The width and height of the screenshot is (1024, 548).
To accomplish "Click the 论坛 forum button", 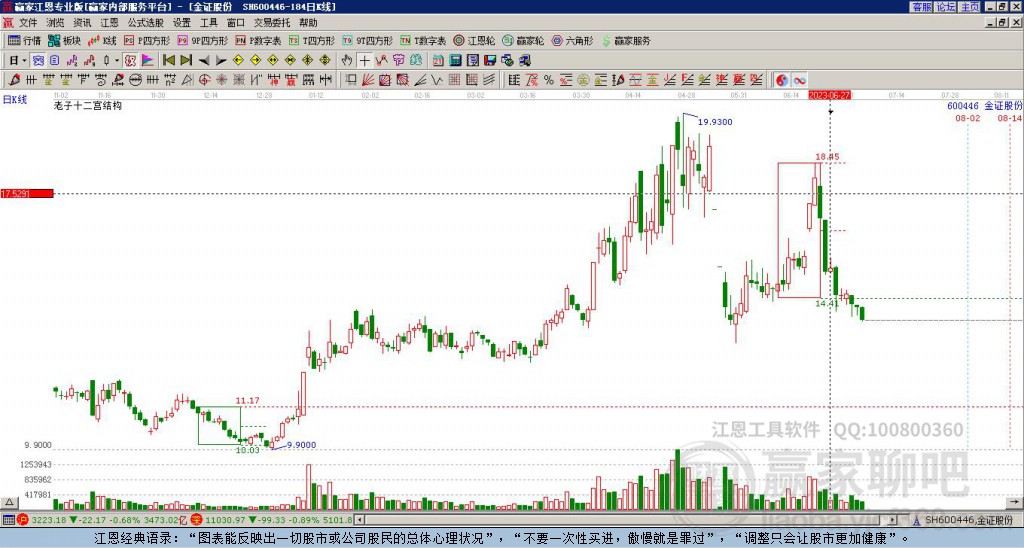I will tap(946, 7).
